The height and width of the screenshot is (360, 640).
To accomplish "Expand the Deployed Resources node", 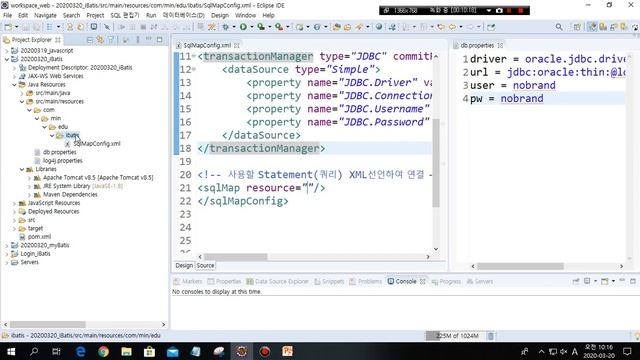I will 14,211.
